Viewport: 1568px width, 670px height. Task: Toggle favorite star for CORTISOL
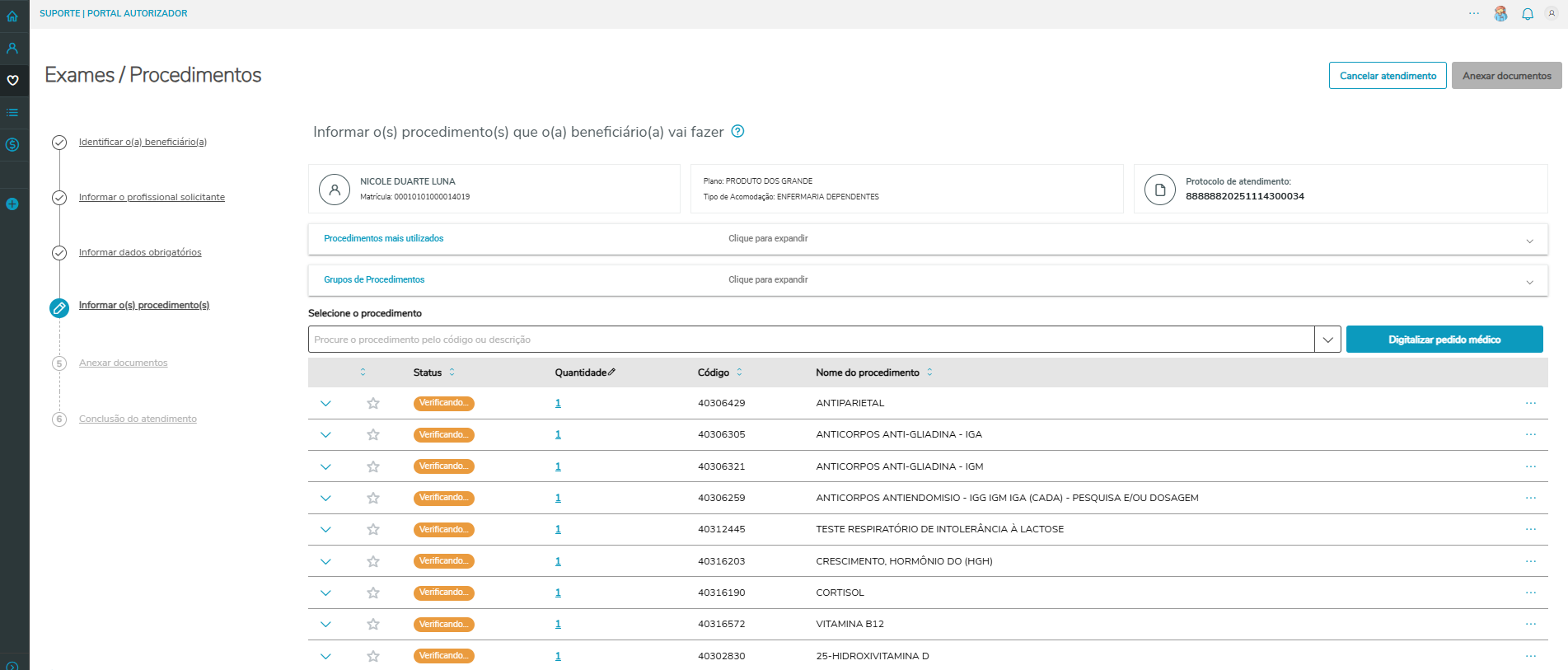point(373,593)
